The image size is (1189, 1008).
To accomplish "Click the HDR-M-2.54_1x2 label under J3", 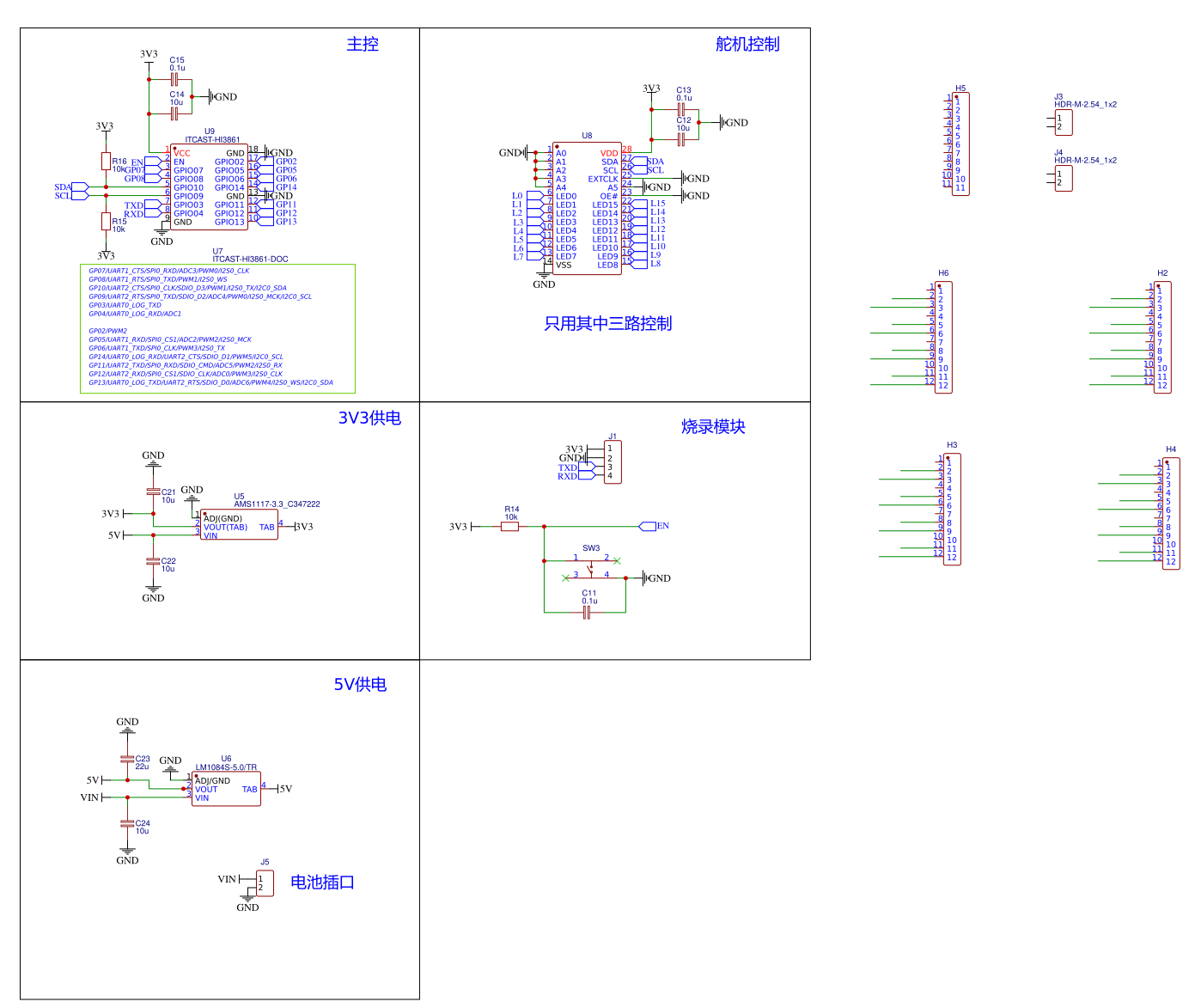I will pos(1086,105).
